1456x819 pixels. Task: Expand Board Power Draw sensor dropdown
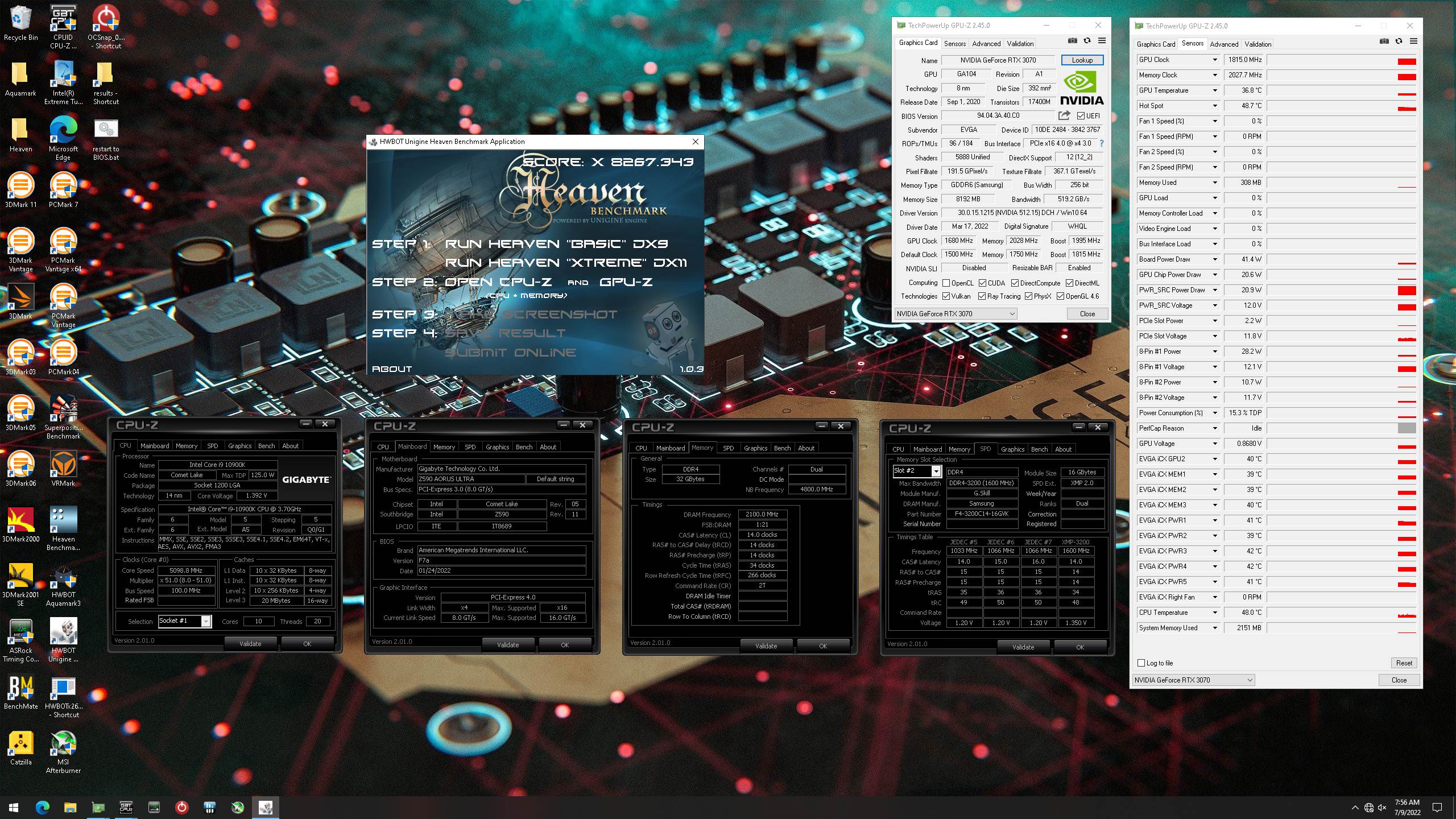[x=1215, y=259]
